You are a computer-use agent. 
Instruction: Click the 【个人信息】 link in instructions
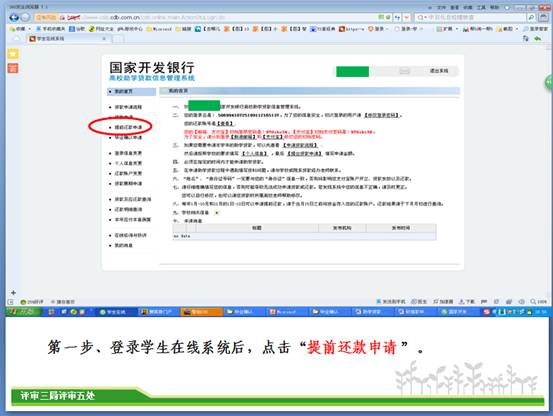point(255,153)
